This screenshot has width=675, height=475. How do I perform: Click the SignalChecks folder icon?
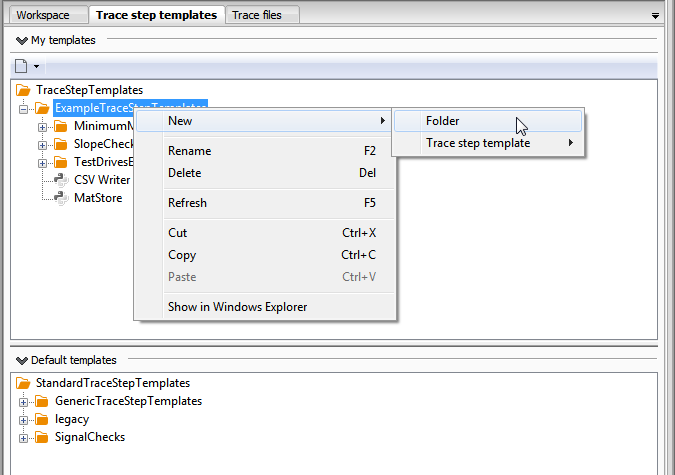coord(42,438)
